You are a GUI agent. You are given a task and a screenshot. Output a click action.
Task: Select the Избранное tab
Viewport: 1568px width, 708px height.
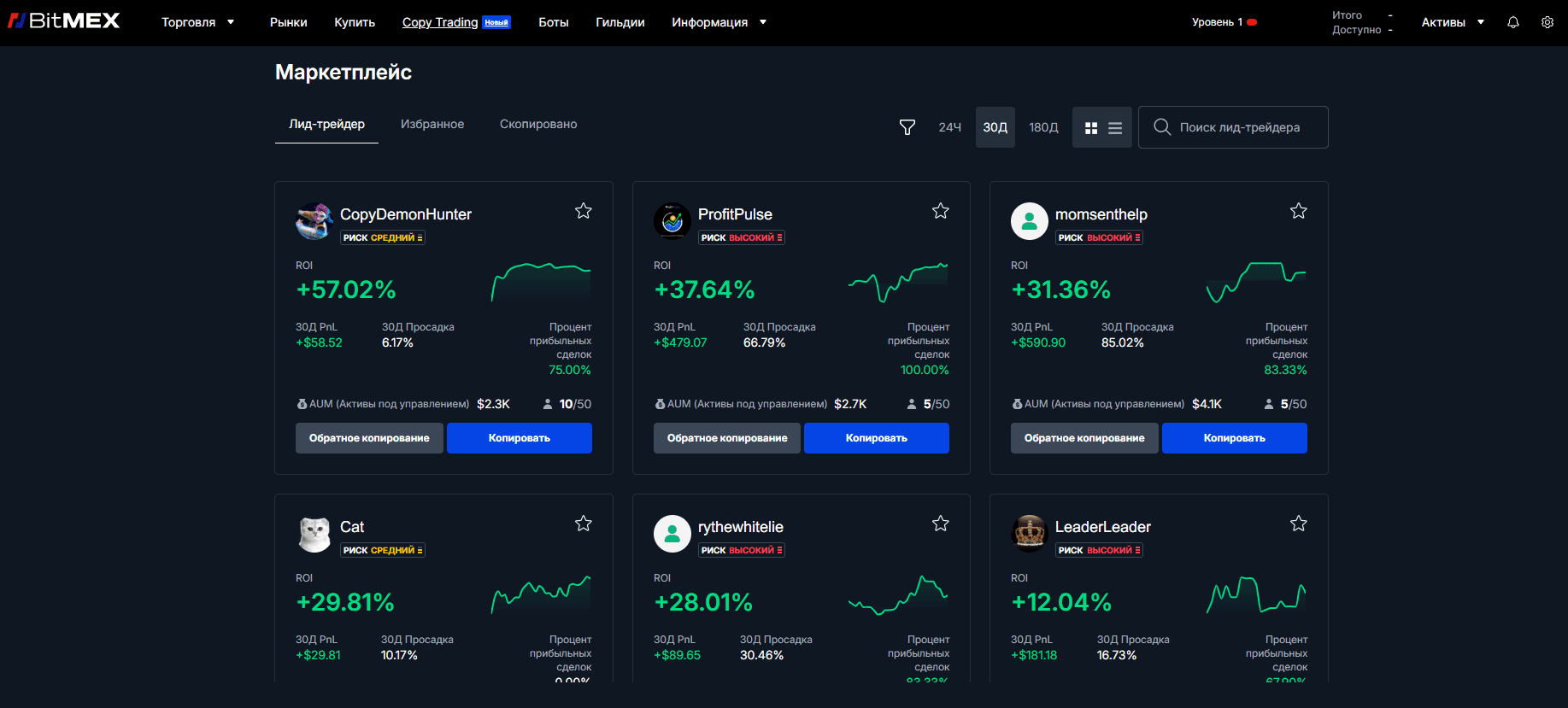click(x=432, y=125)
